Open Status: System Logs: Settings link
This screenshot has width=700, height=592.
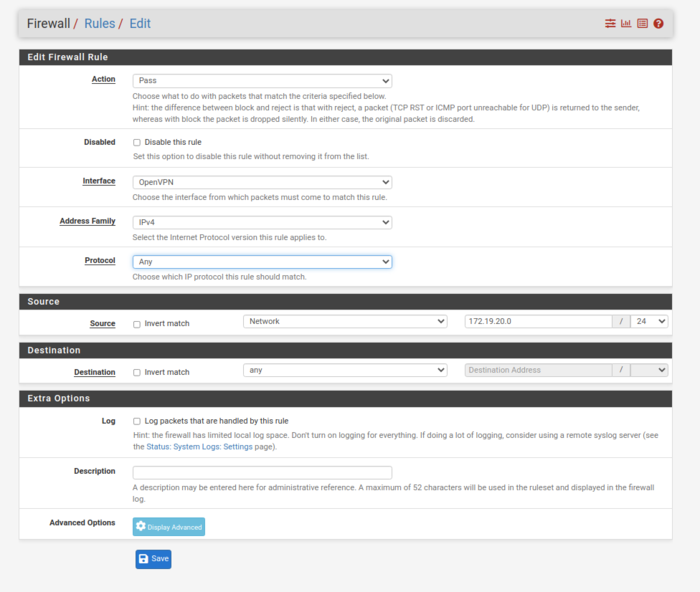199,447
